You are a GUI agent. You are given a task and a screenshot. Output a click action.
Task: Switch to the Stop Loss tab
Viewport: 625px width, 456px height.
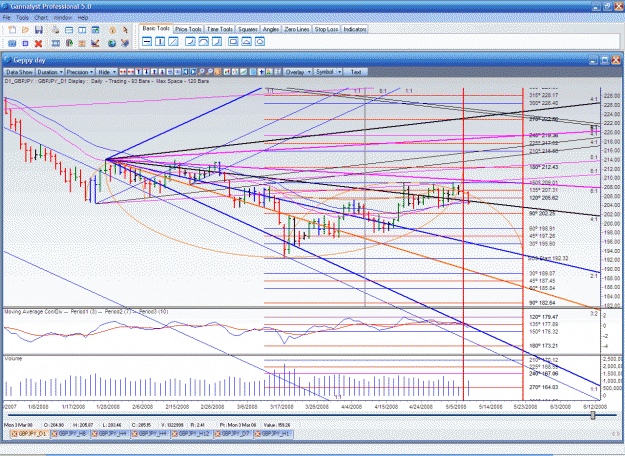click(x=326, y=29)
